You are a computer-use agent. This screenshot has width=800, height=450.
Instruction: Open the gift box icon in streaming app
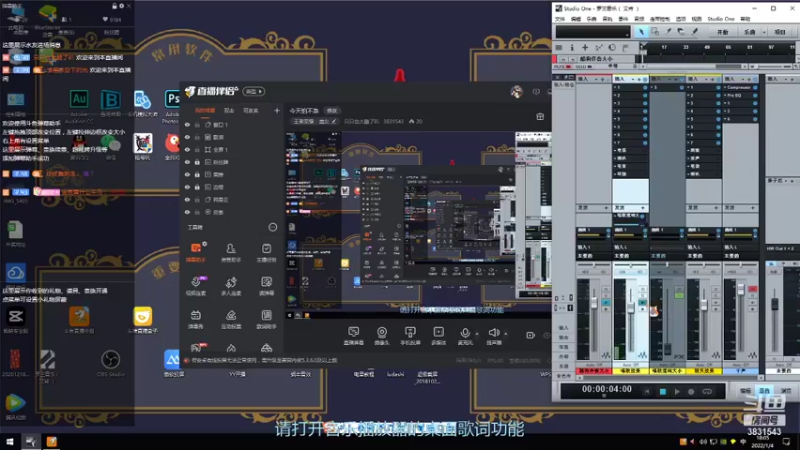(x=540, y=117)
